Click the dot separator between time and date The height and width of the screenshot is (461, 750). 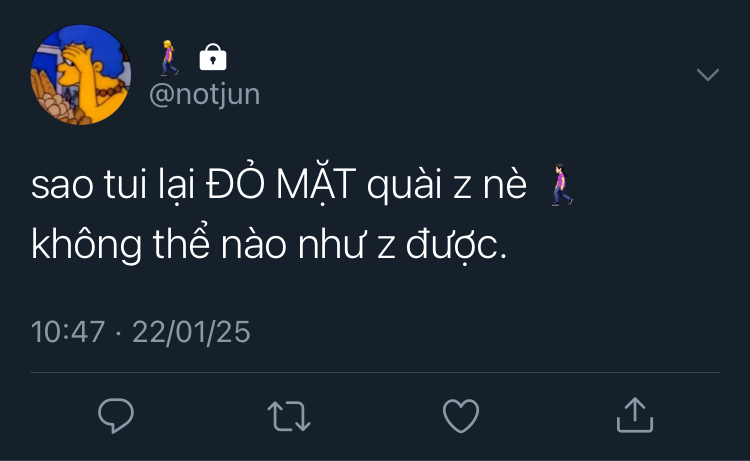tap(118, 331)
